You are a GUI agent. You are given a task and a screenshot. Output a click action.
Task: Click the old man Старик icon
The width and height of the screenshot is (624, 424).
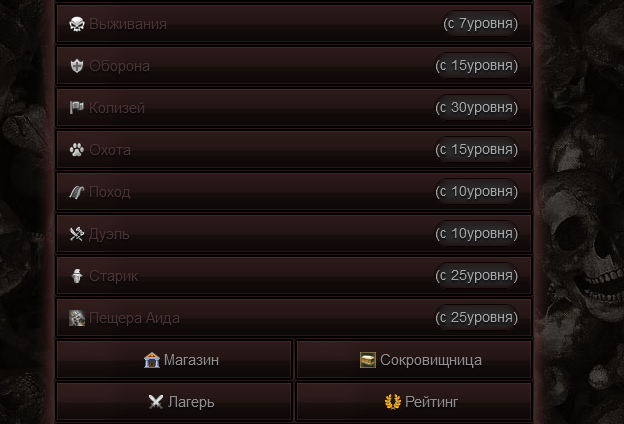77,276
